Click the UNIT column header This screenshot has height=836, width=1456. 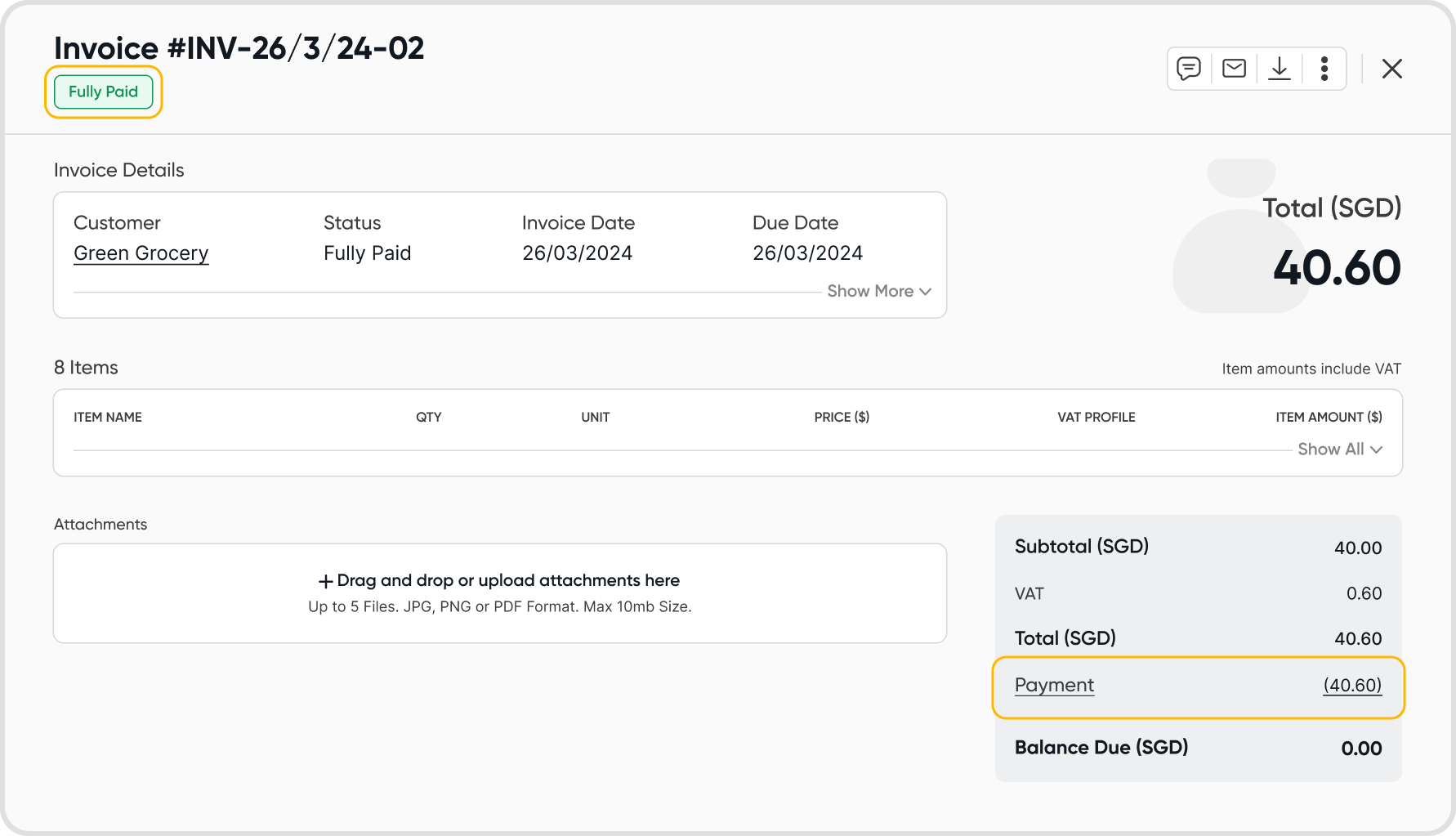595,417
